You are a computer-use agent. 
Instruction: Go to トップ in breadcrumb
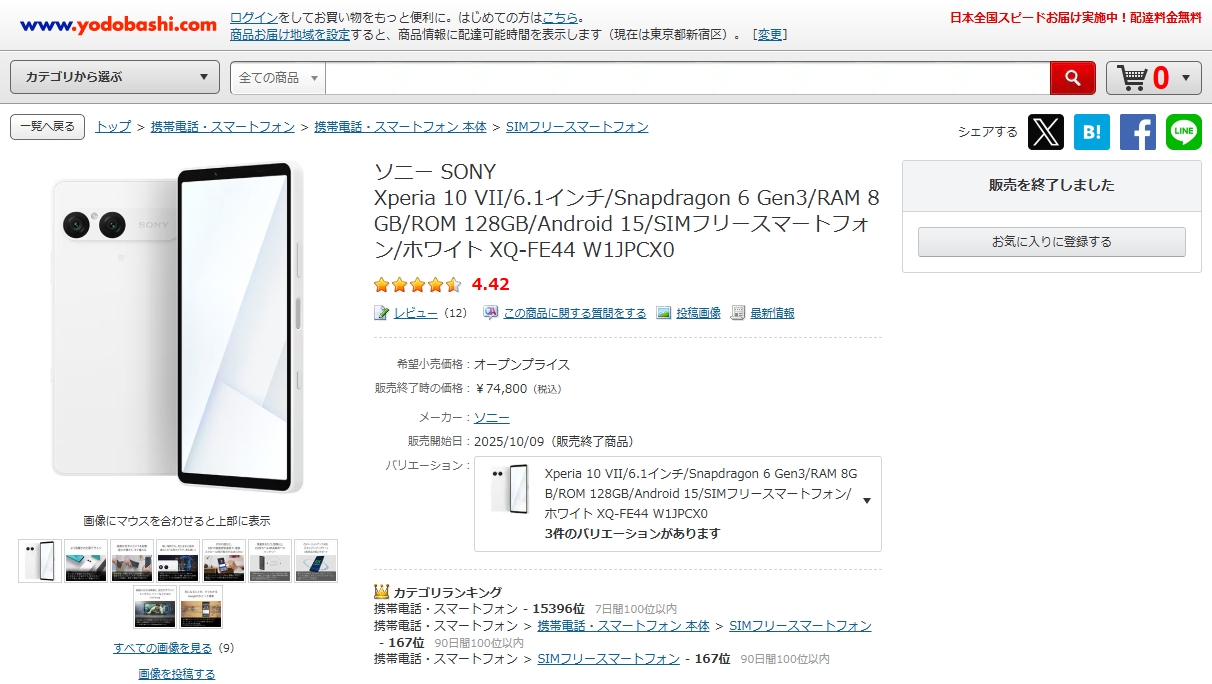[113, 127]
